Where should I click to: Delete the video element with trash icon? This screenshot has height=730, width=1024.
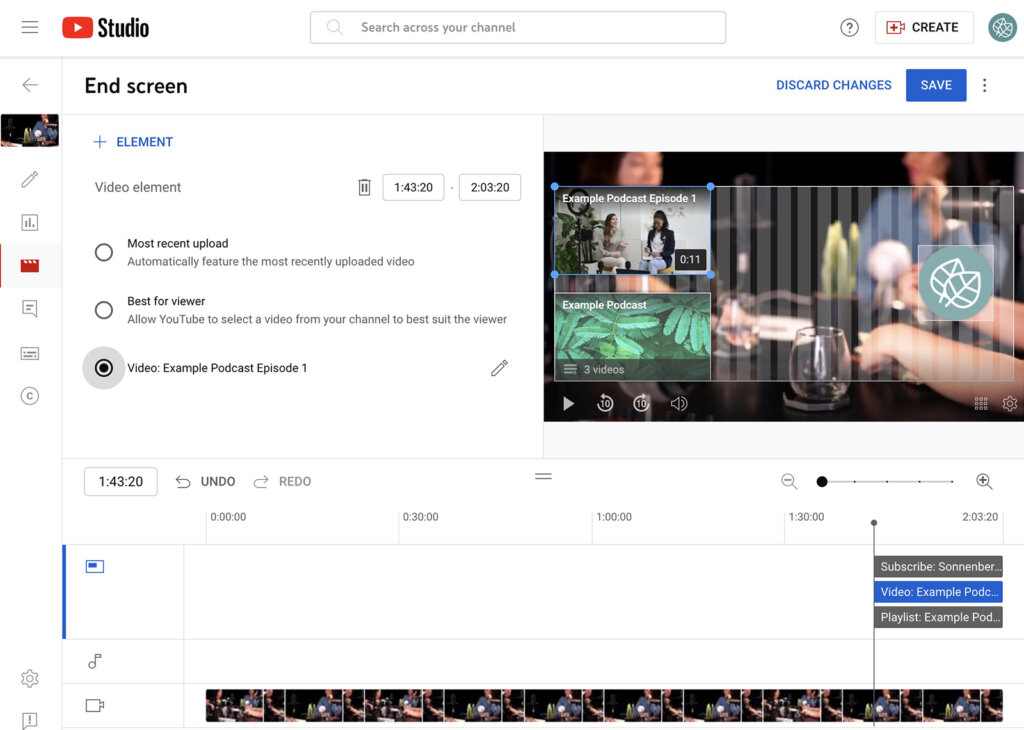pos(364,187)
